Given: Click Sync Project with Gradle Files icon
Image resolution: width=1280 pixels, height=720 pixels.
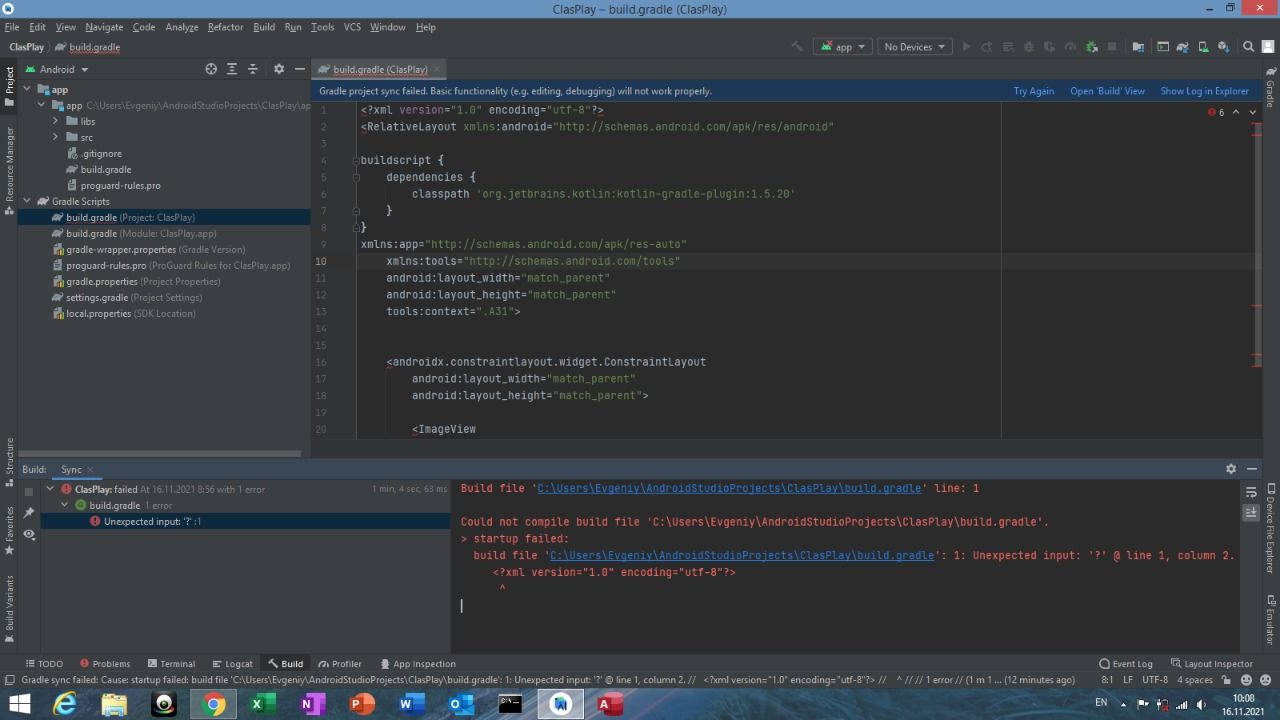Looking at the screenshot, I should 1183,47.
